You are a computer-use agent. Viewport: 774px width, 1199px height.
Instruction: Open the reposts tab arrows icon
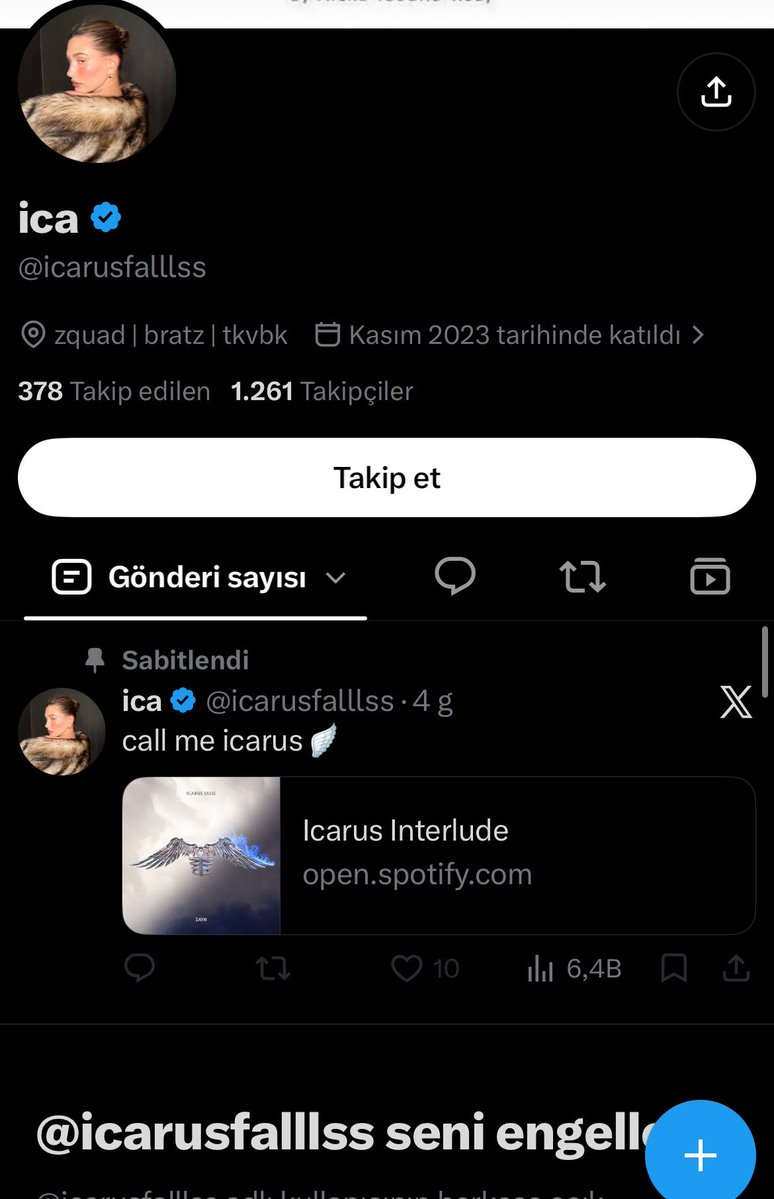point(582,577)
